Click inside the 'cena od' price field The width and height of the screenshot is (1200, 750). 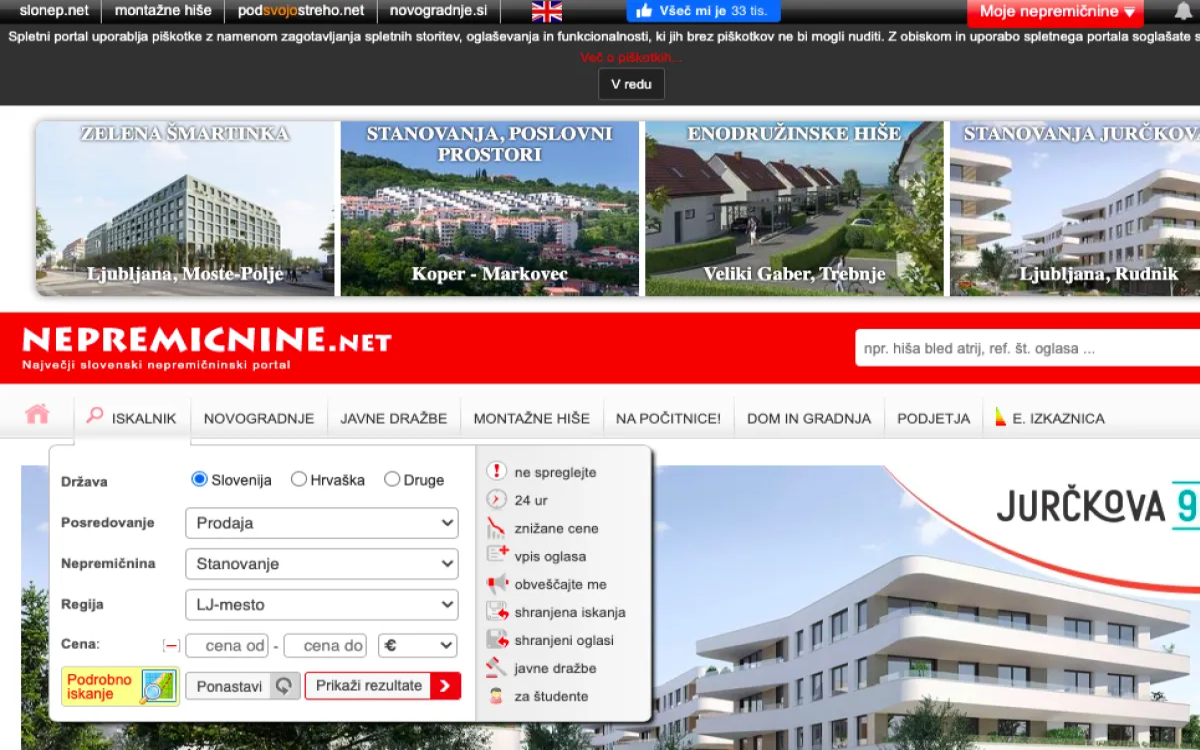pos(226,645)
